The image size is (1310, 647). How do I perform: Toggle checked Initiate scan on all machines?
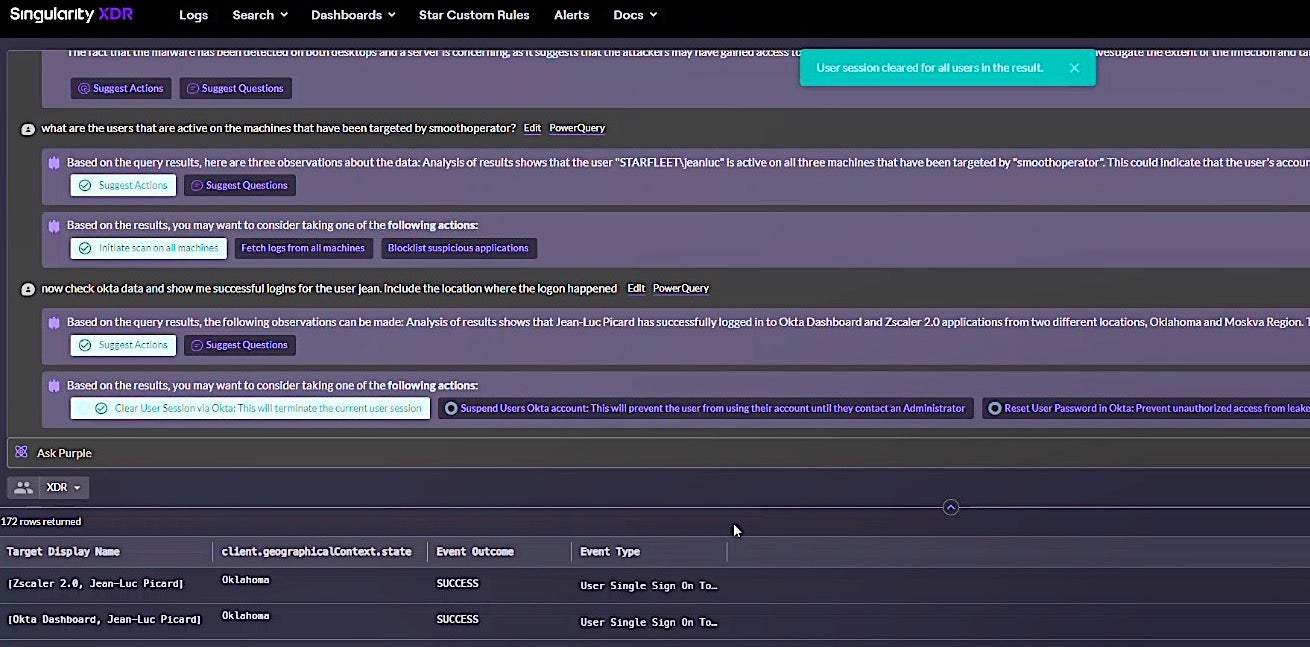point(148,248)
